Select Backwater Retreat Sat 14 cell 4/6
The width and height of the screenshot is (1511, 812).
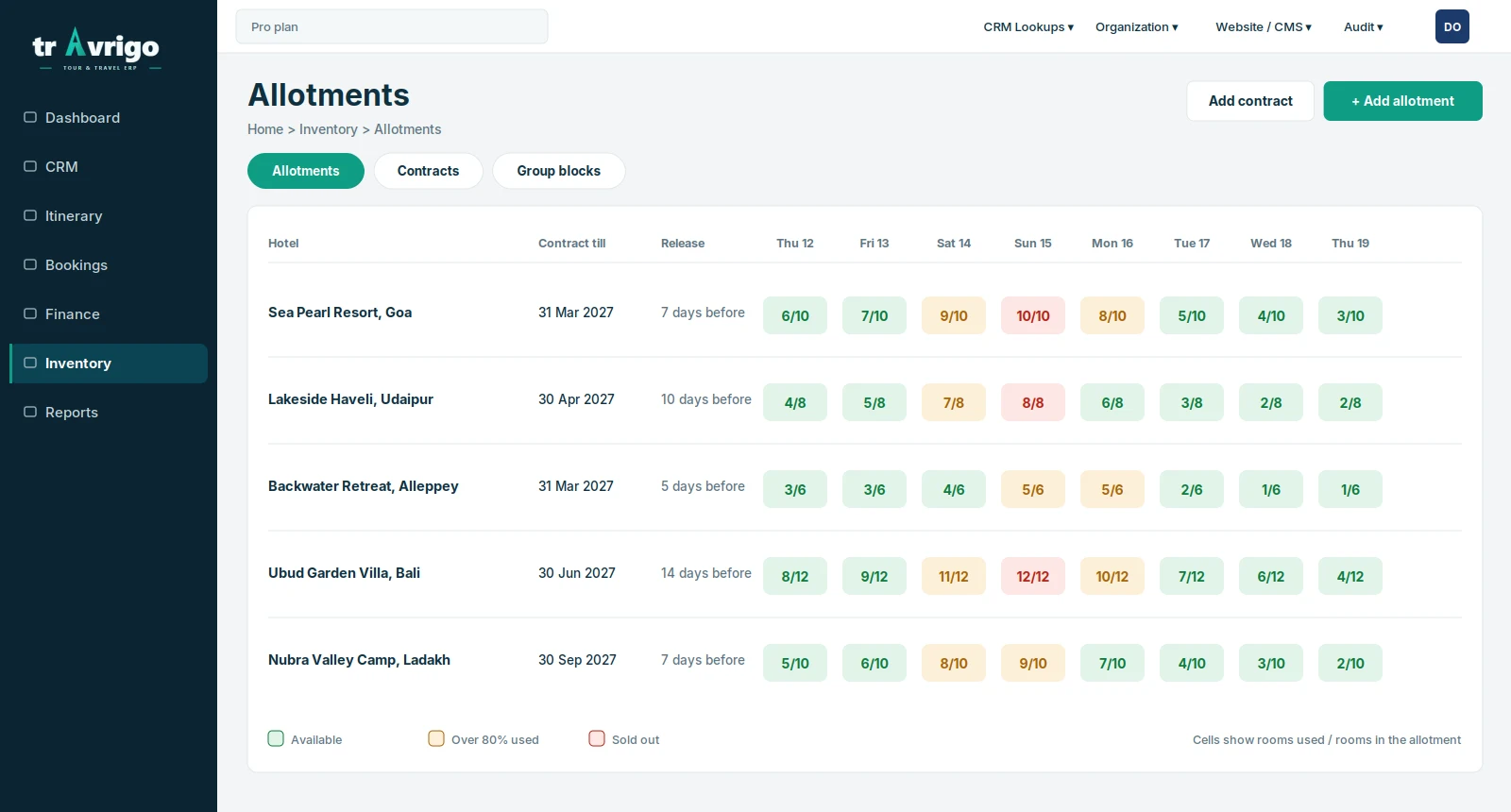[x=954, y=489]
